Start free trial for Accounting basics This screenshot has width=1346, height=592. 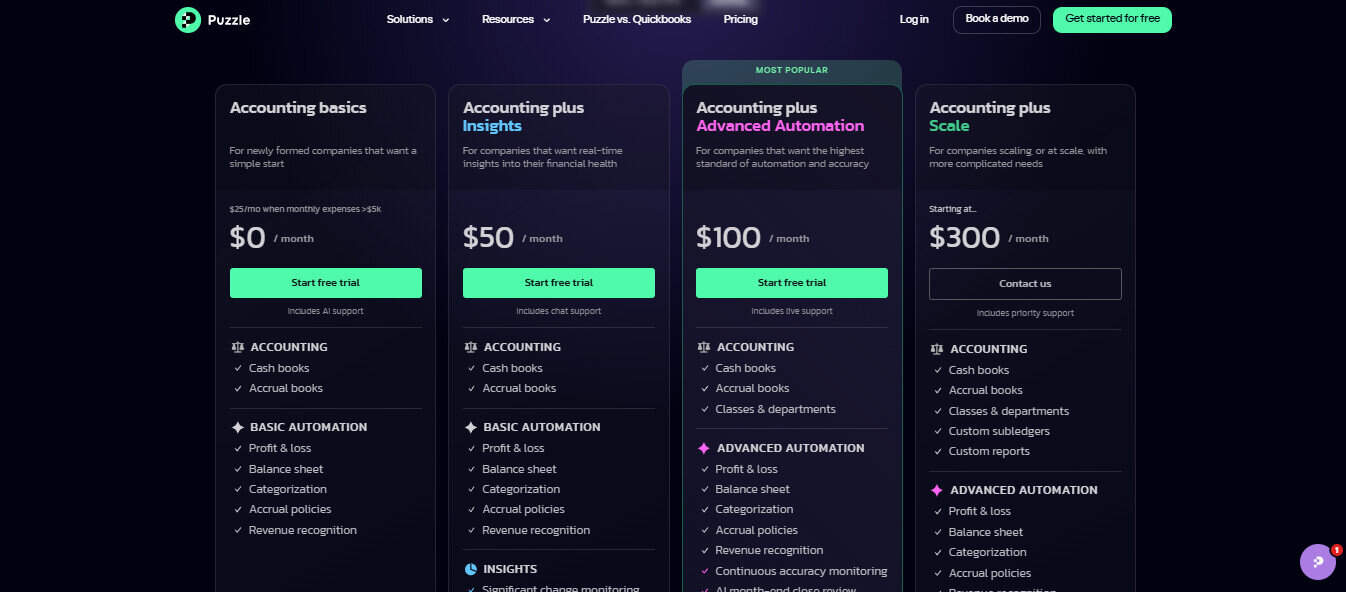click(326, 283)
